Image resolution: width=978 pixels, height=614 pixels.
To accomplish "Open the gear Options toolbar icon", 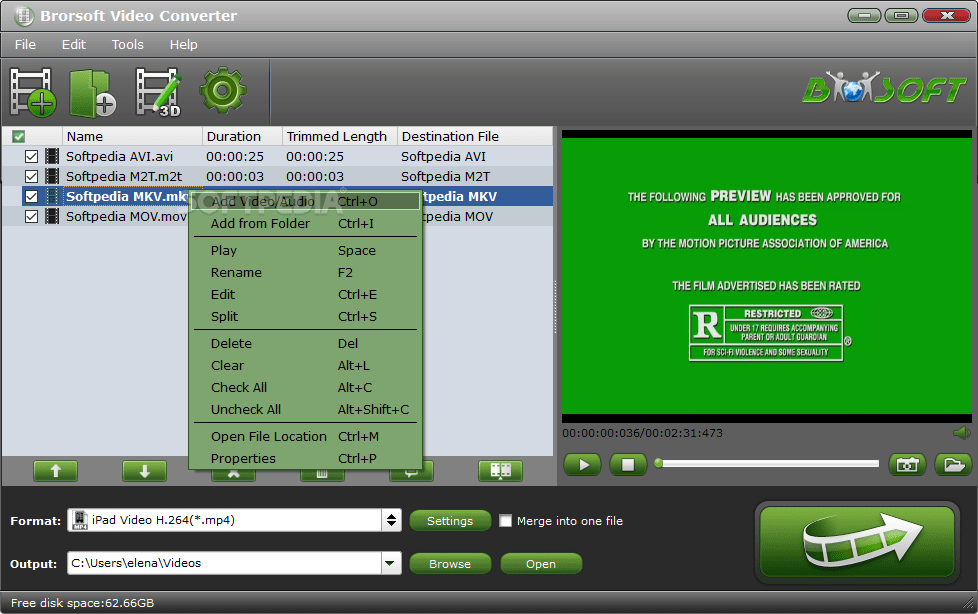I will [223, 91].
